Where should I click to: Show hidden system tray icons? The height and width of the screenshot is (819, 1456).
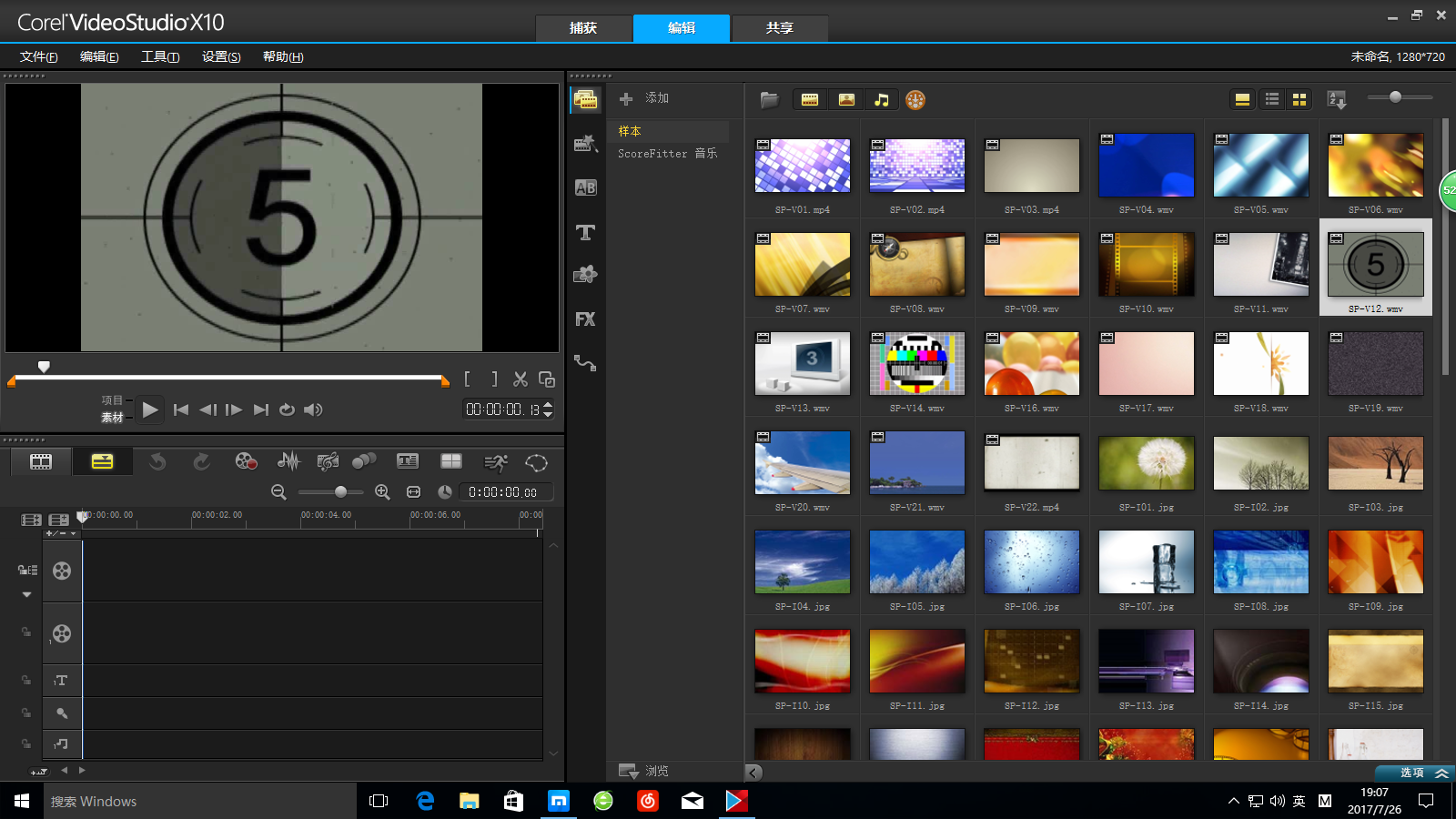point(1233,801)
